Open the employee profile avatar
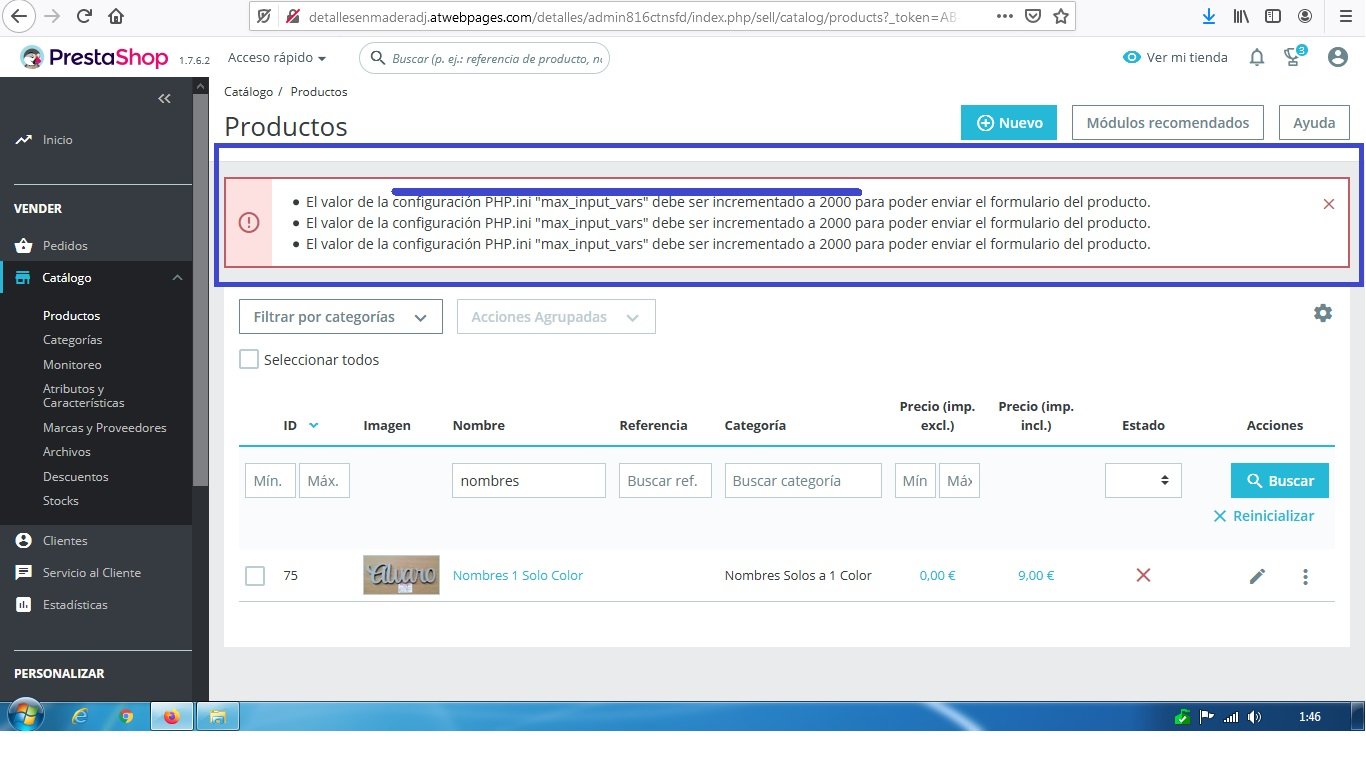 click(x=1338, y=58)
